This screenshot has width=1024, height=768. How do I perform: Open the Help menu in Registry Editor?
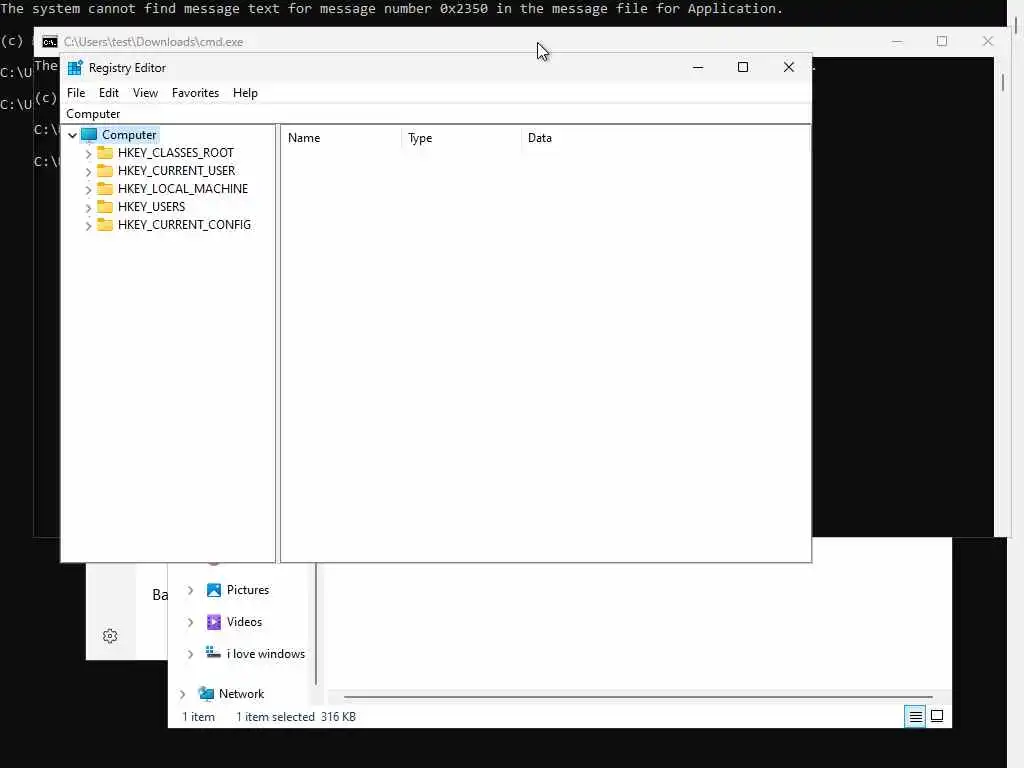pos(245,93)
